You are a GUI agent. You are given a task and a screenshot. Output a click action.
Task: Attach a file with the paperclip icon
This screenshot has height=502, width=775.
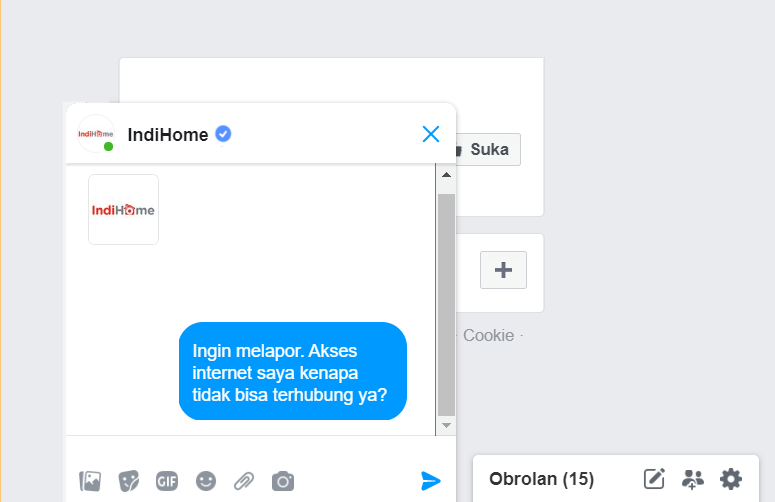pyautogui.click(x=244, y=481)
